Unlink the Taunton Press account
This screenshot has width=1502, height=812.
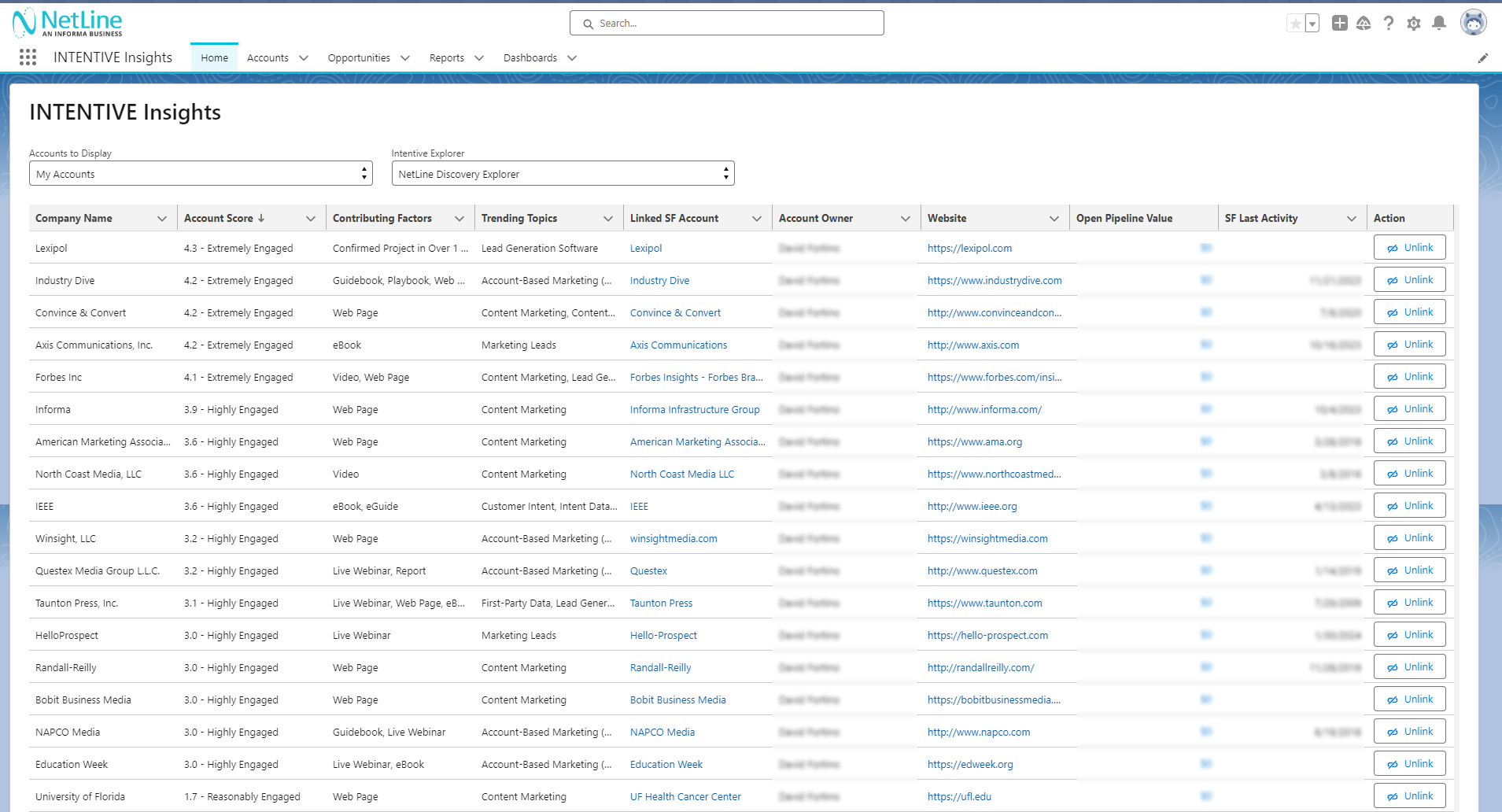pos(1409,602)
